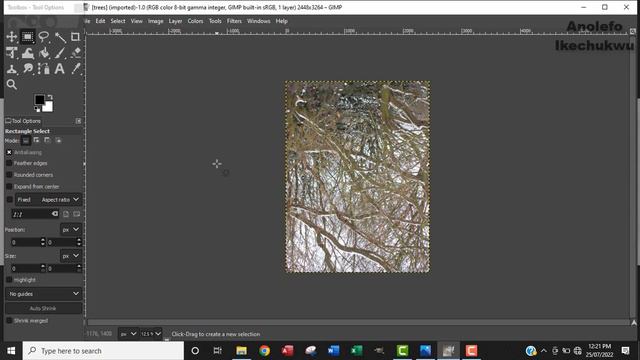This screenshot has width=640, height=360.
Task: Open the Select menu
Action: pyautogui.click(x=118, y=21)
